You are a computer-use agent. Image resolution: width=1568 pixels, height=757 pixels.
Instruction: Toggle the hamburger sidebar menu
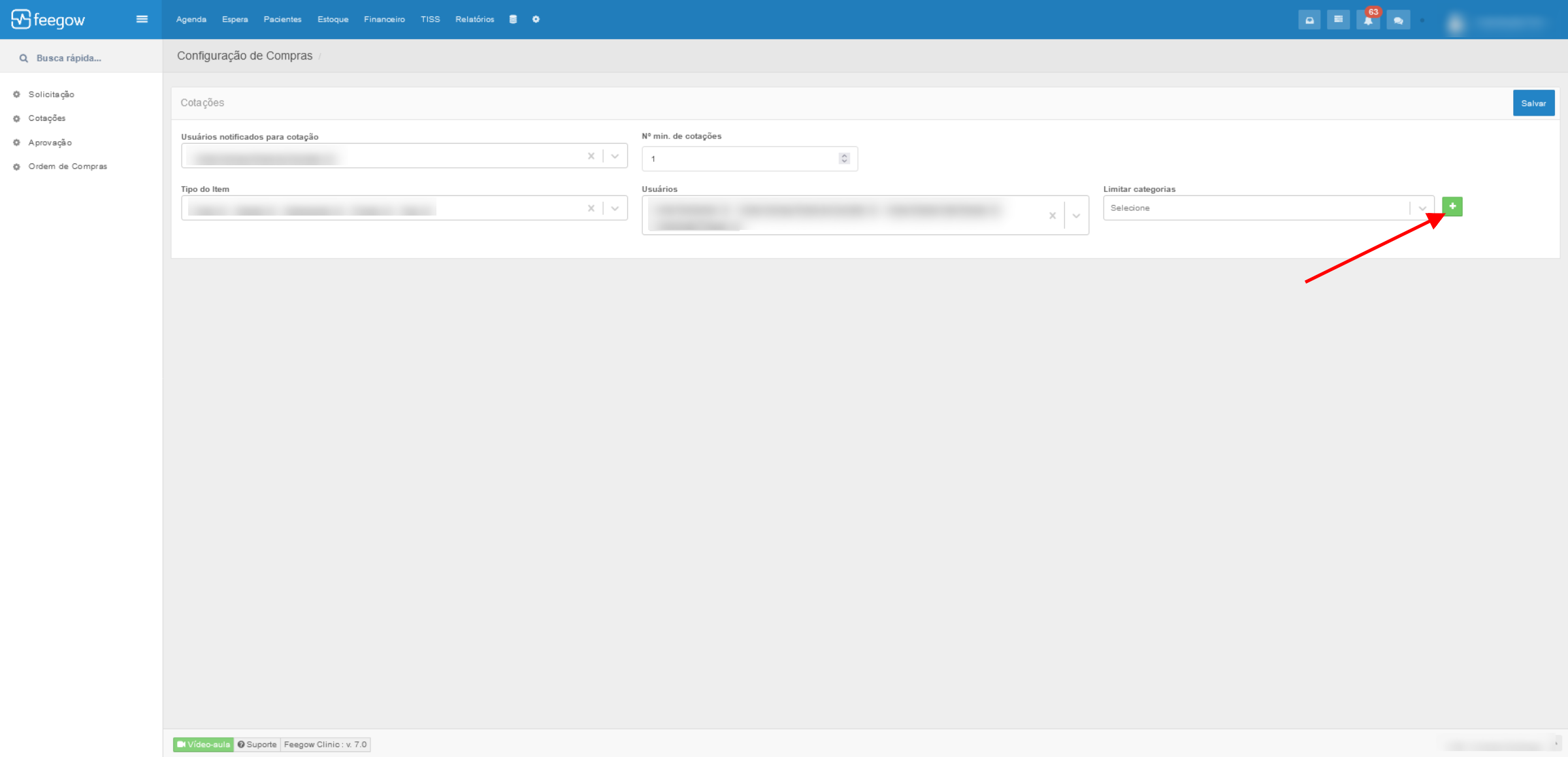(142, 19)
